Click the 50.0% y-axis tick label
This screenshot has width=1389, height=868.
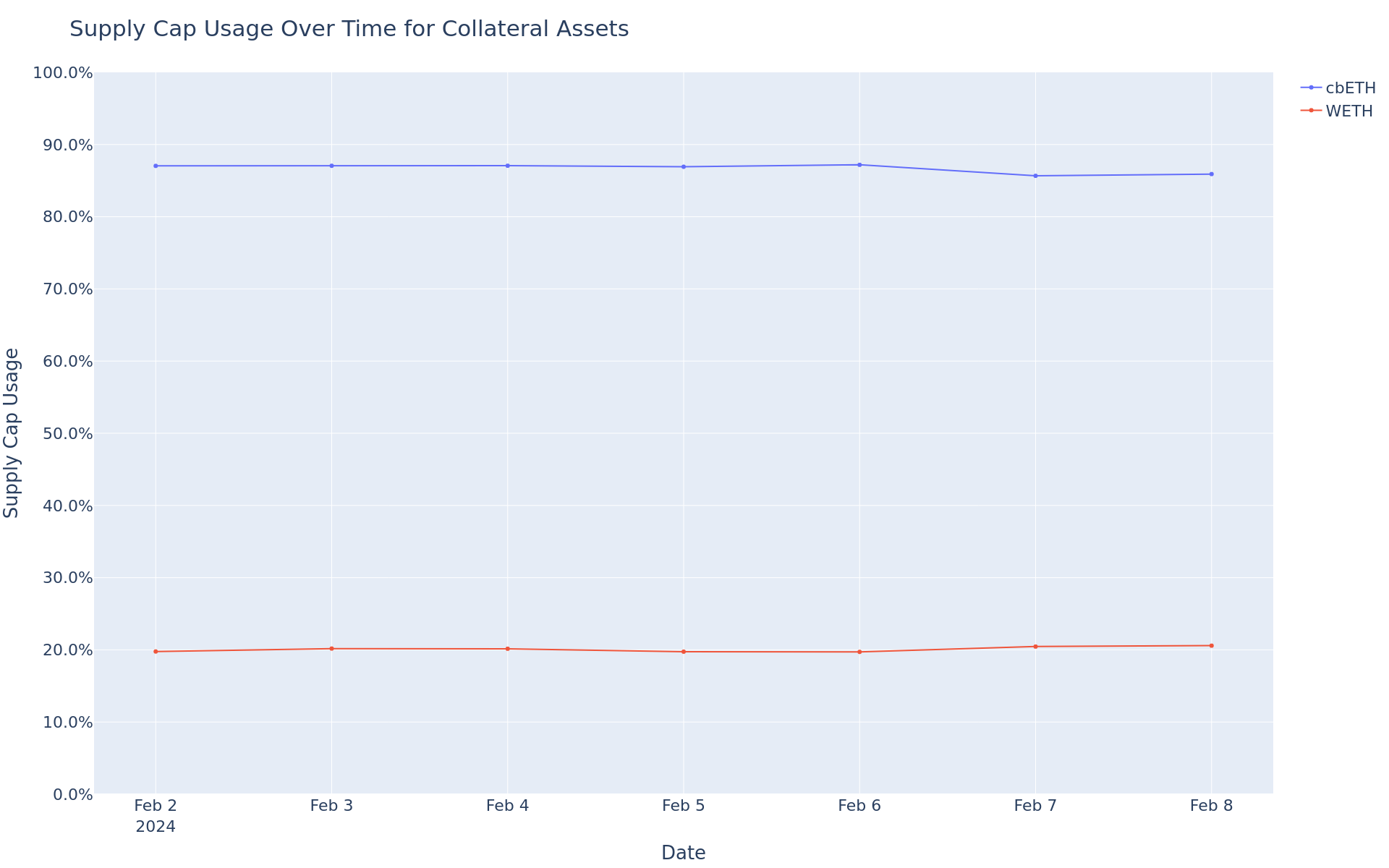[68, 433]
